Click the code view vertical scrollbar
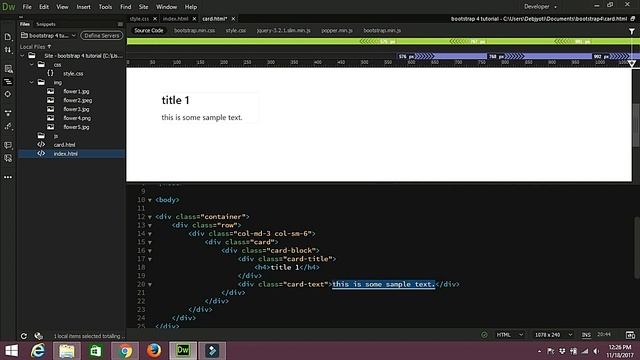 click(636, 247)
